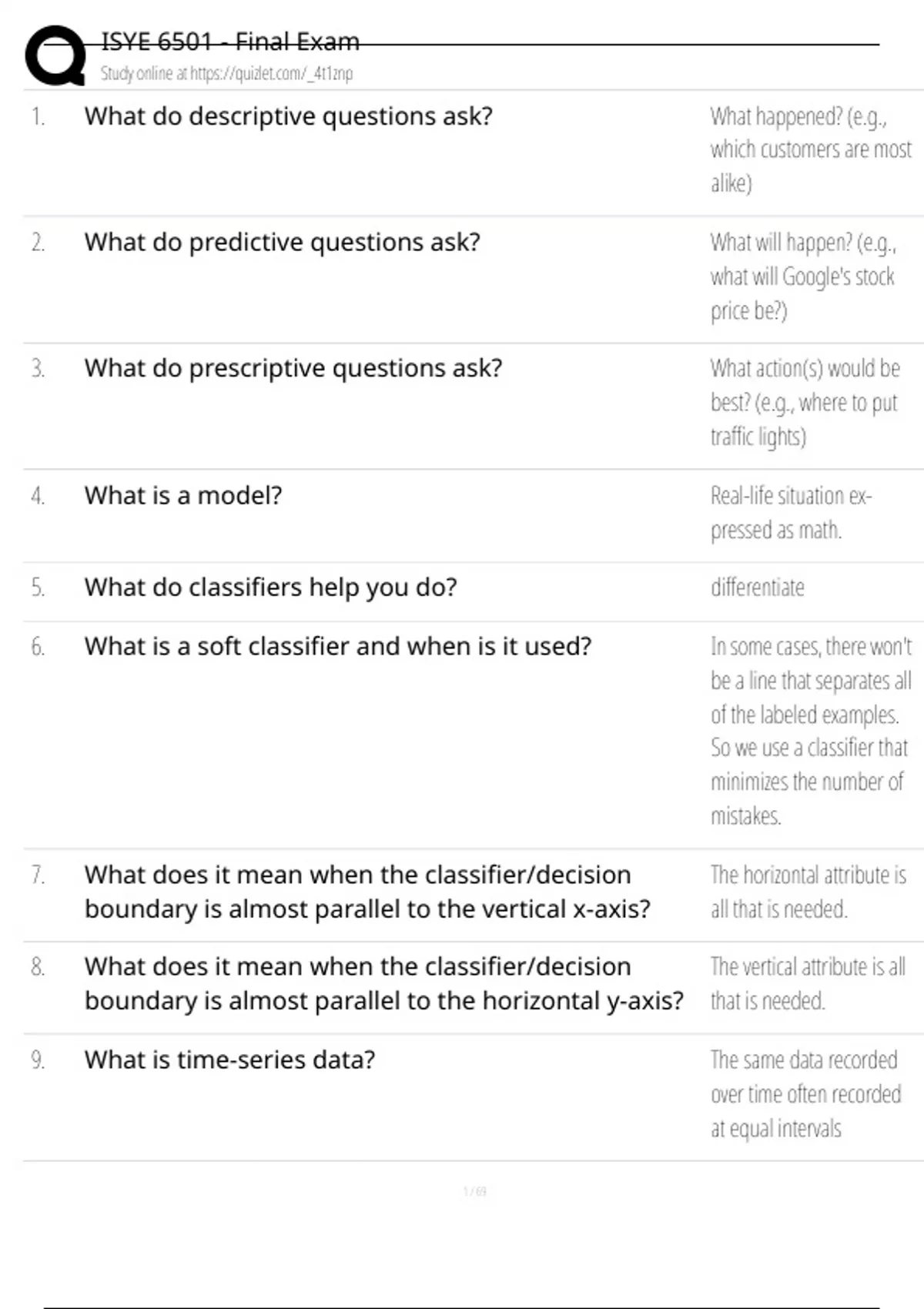Select the answer about data recorded at equal intervals
The width and height of the screenshot is (924, 1309).
(x=805, y=1094)
